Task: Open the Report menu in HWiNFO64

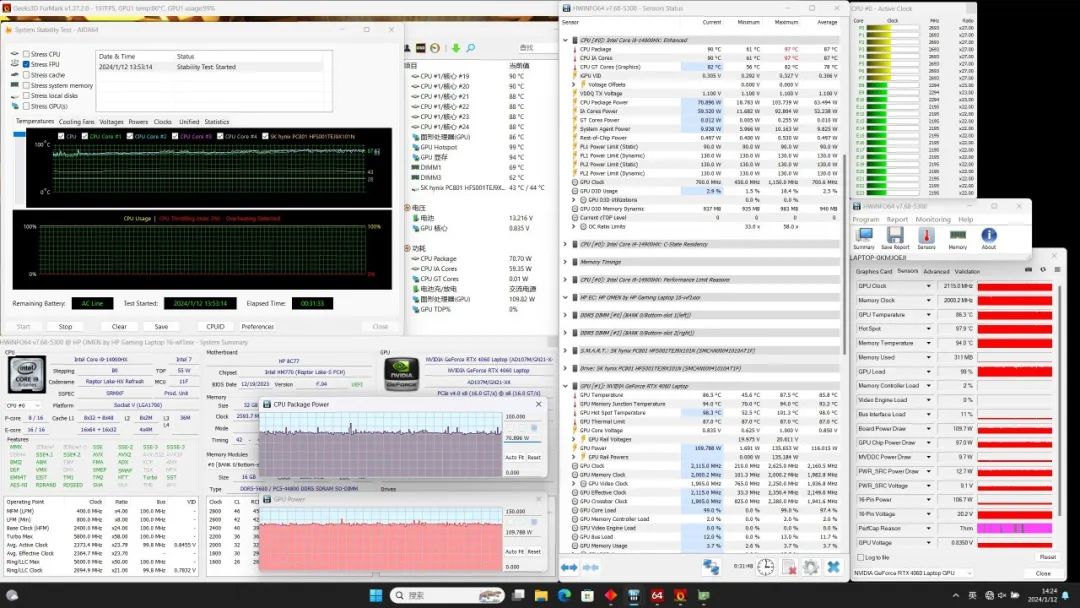Action: (x=897, y=219)
